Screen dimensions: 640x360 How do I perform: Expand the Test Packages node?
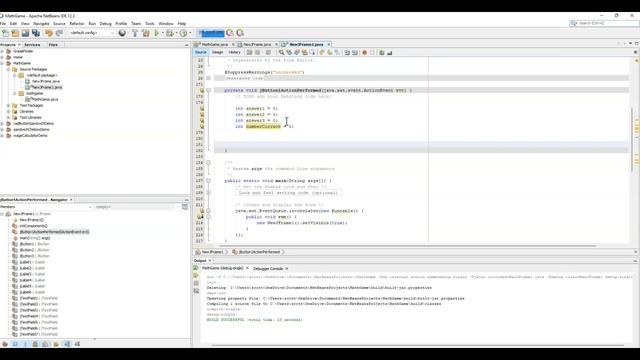(8, 105)
